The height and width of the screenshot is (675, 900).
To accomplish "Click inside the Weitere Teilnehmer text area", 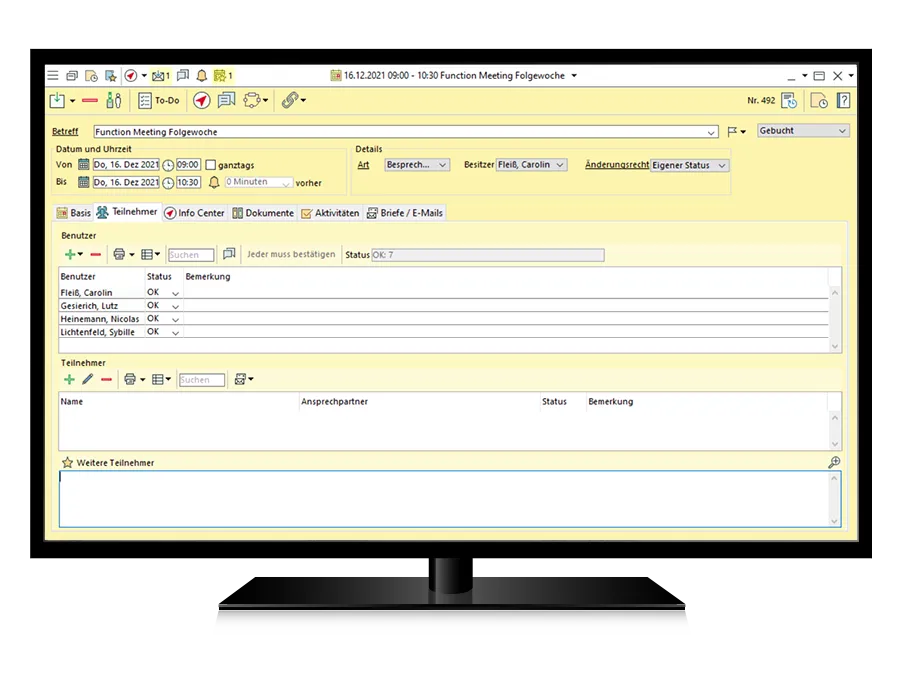I will pos(445,498).
